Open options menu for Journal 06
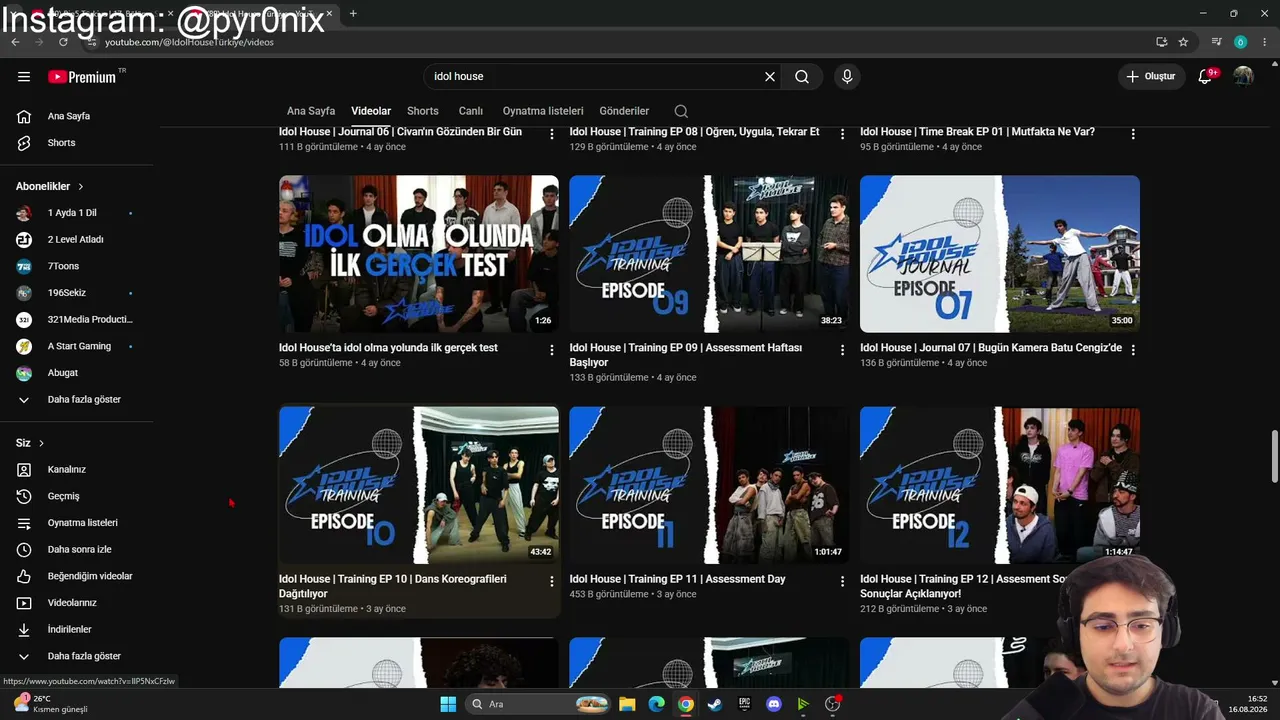This screenshot has width=1280, height=720. (x=552, y=134)
